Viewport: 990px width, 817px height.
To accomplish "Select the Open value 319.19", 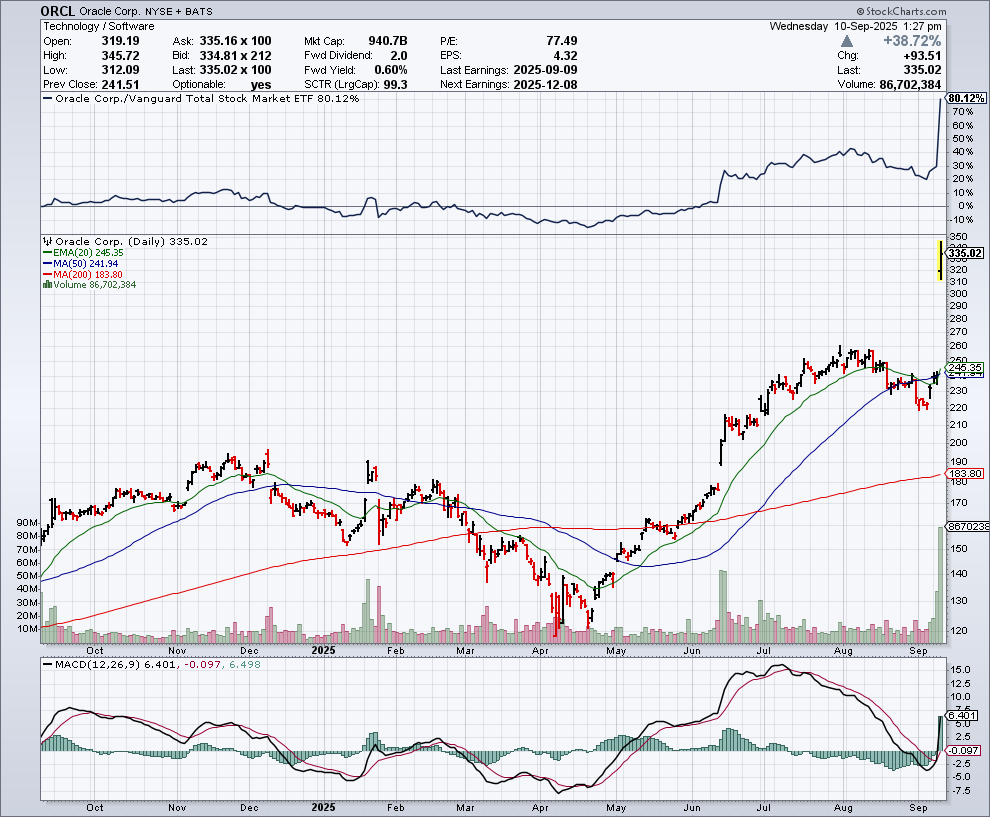I will coord(121,41).
